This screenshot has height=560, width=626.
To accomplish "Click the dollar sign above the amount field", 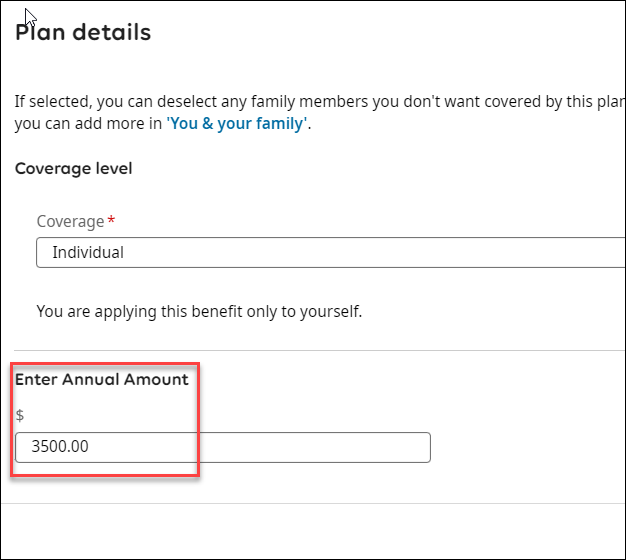I will coord(20,415).
